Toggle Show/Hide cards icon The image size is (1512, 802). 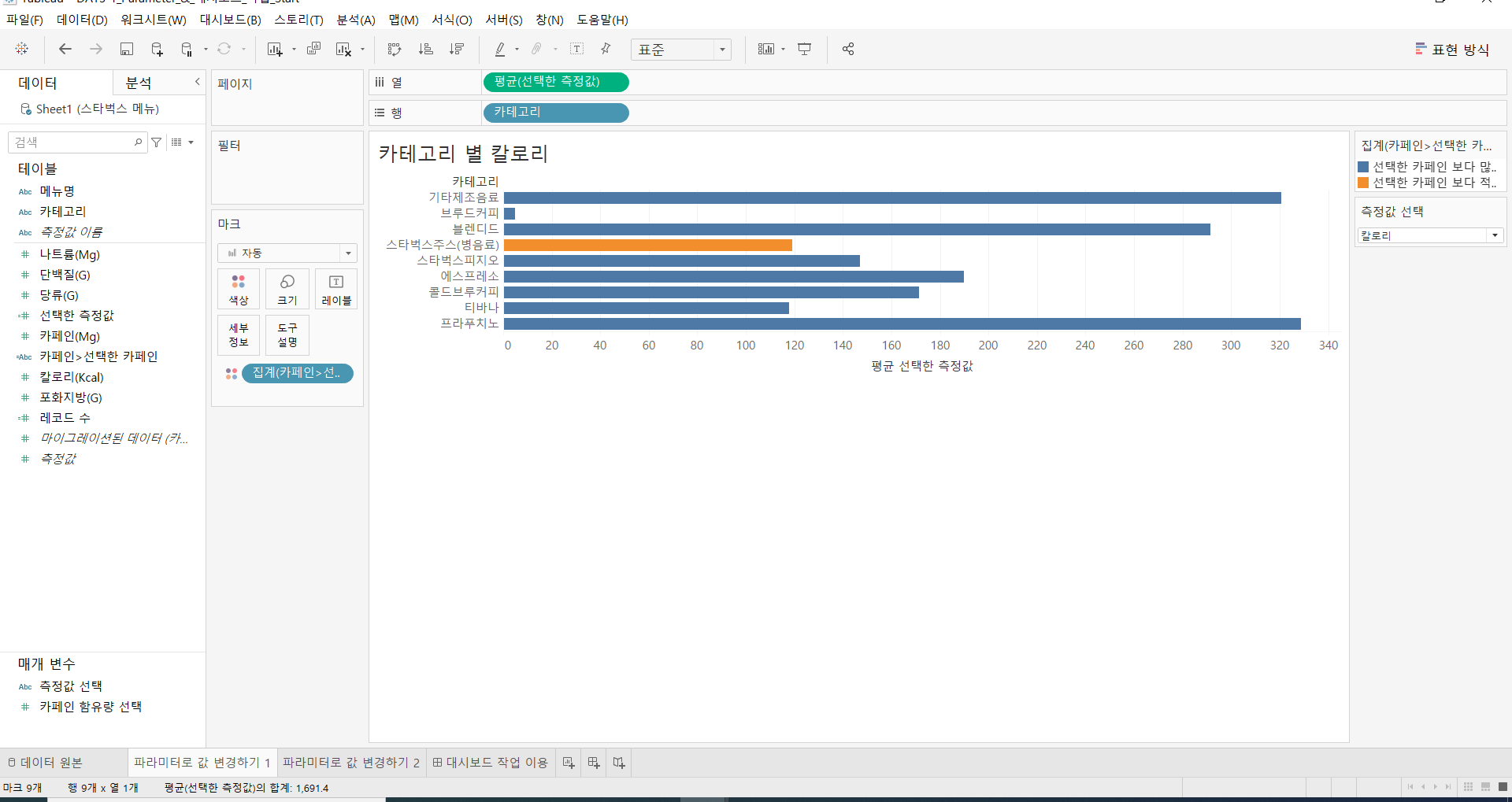(766, 49)
